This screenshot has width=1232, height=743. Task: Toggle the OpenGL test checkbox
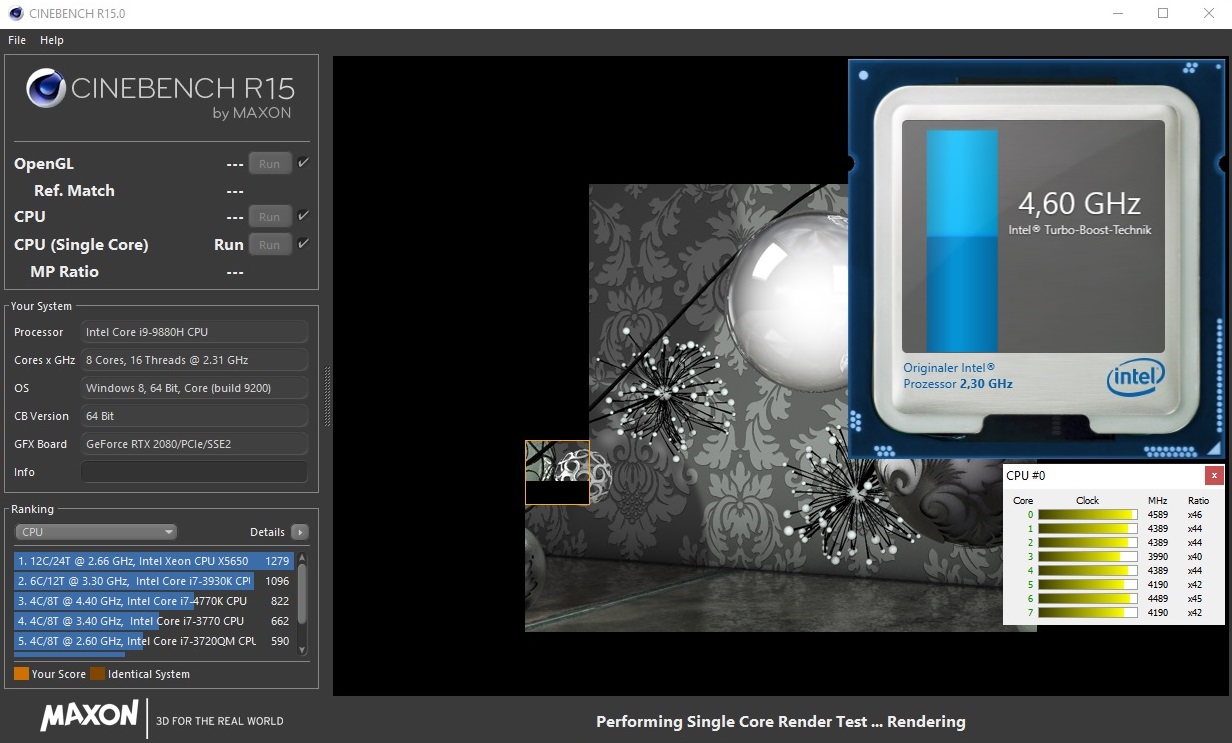(303, 163)
